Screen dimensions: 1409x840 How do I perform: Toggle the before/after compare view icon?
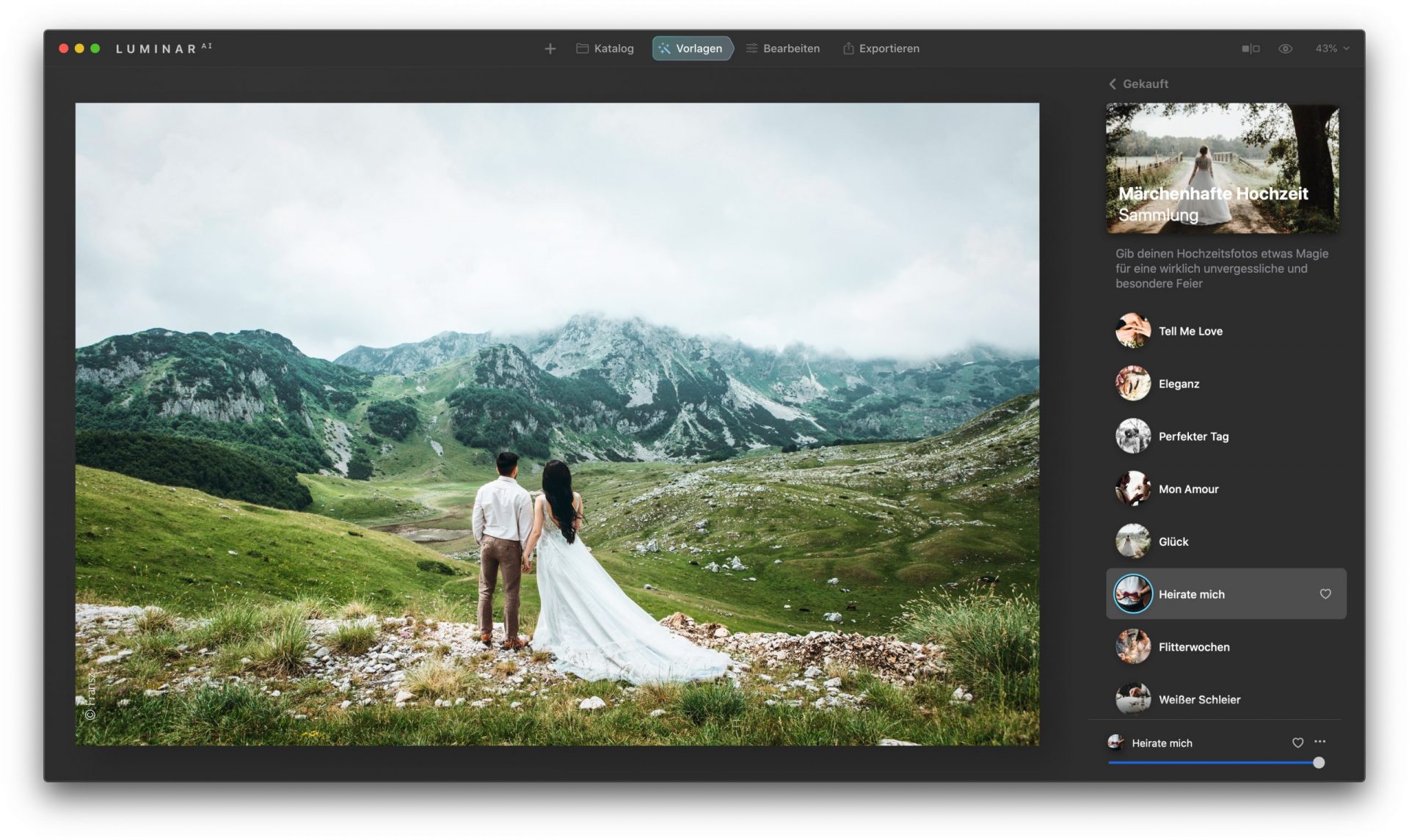pos(1250,48)
